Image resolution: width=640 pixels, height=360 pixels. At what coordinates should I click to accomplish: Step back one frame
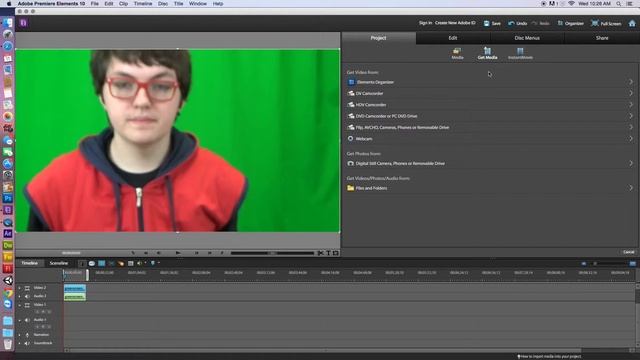(159, 253)
